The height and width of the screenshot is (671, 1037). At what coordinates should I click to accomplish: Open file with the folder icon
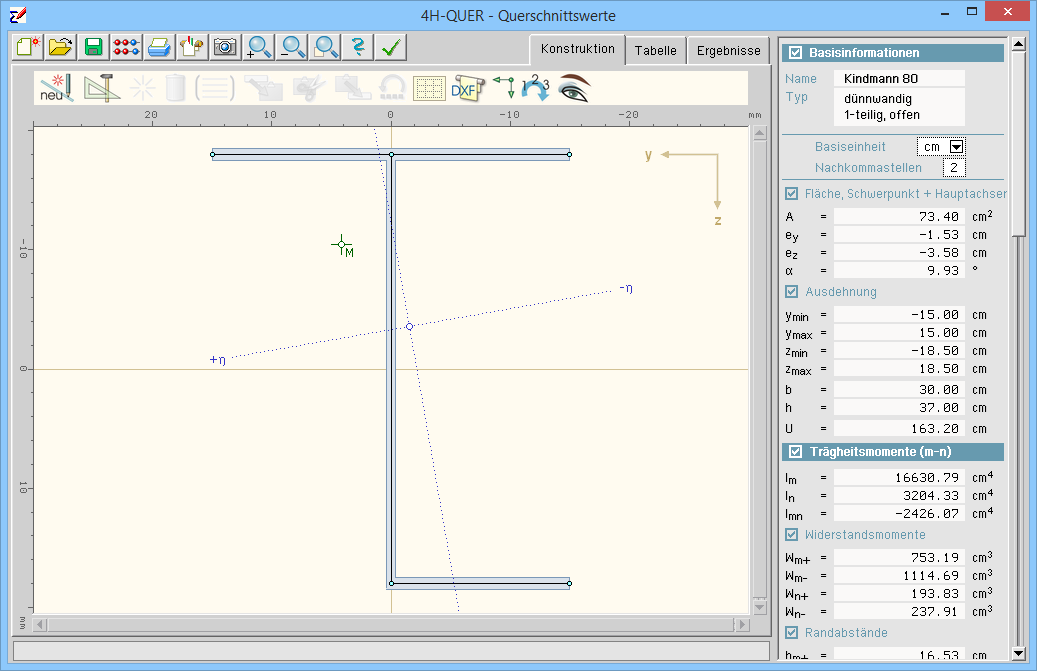point(61,47)
